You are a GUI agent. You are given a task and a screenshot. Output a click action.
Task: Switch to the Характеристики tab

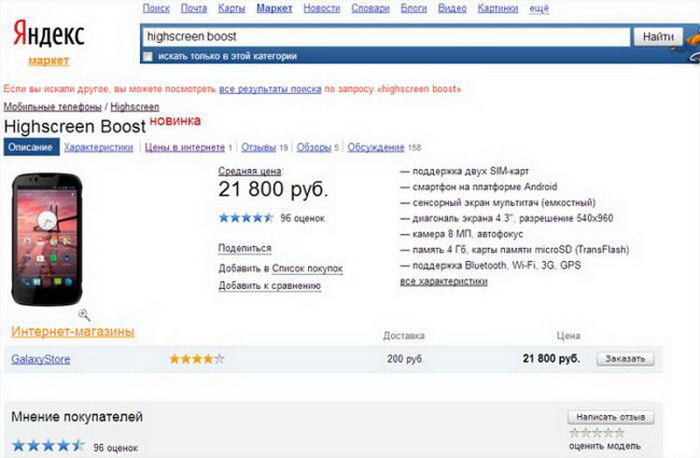[x=98, y=147]
